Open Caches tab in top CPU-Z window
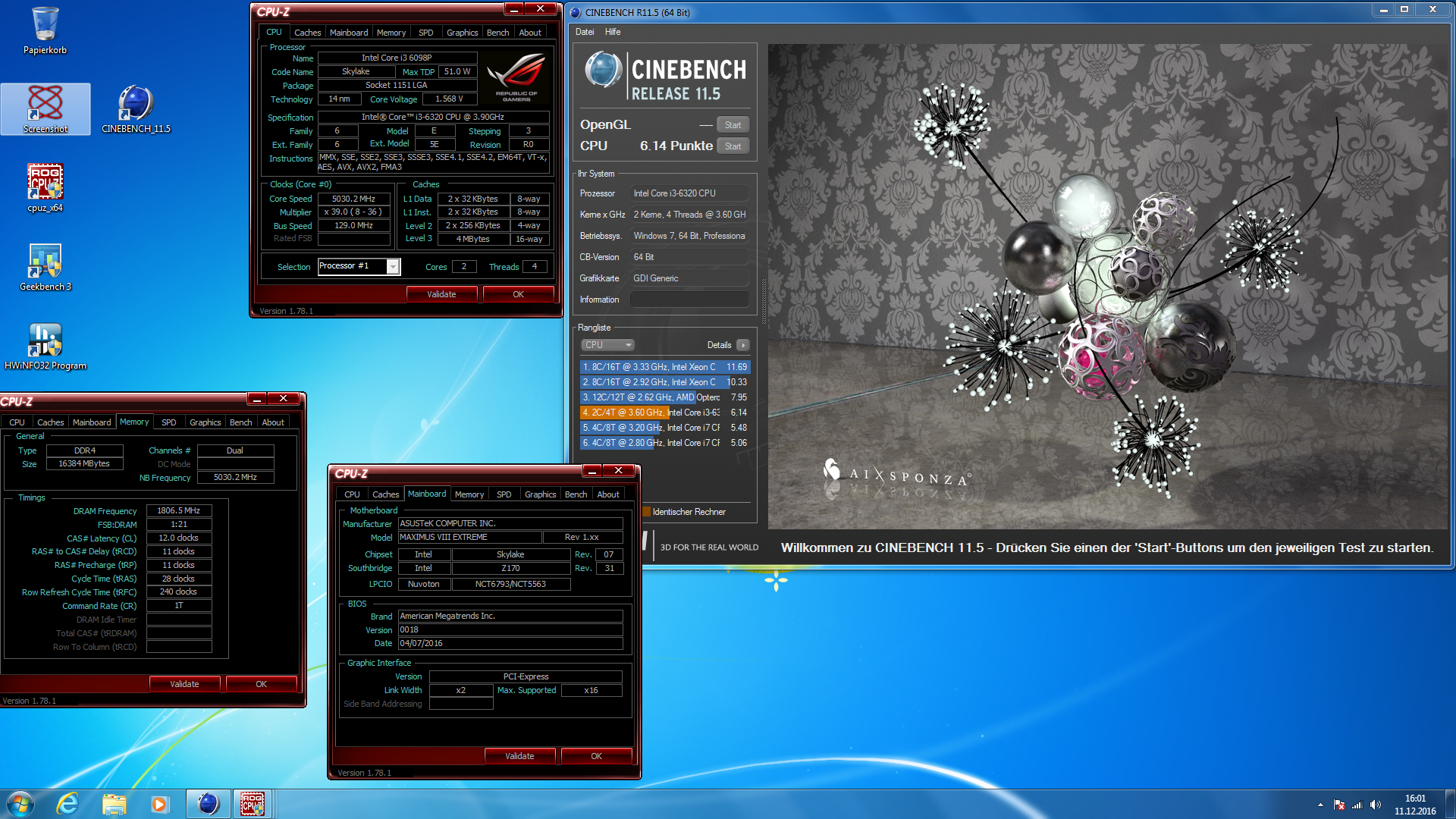 [x=307, y=33]
